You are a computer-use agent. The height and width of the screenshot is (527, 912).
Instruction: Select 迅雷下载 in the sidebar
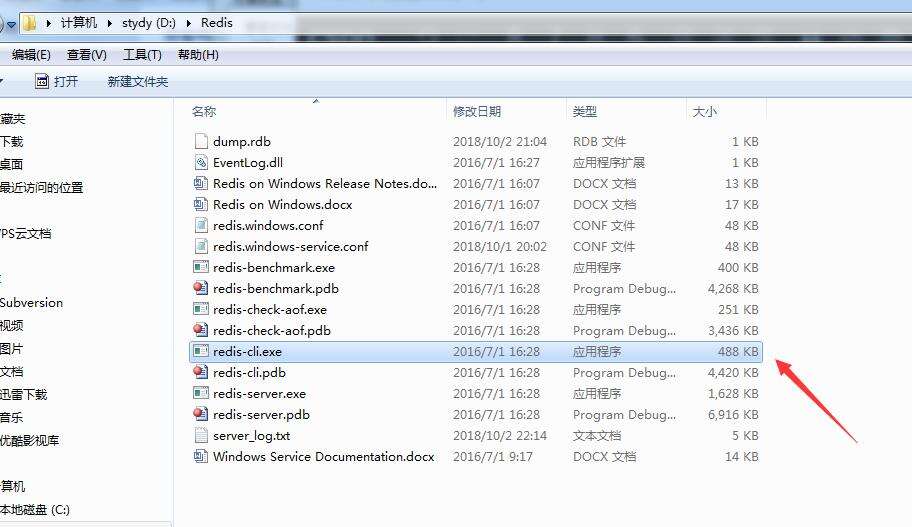click(23, 394)
